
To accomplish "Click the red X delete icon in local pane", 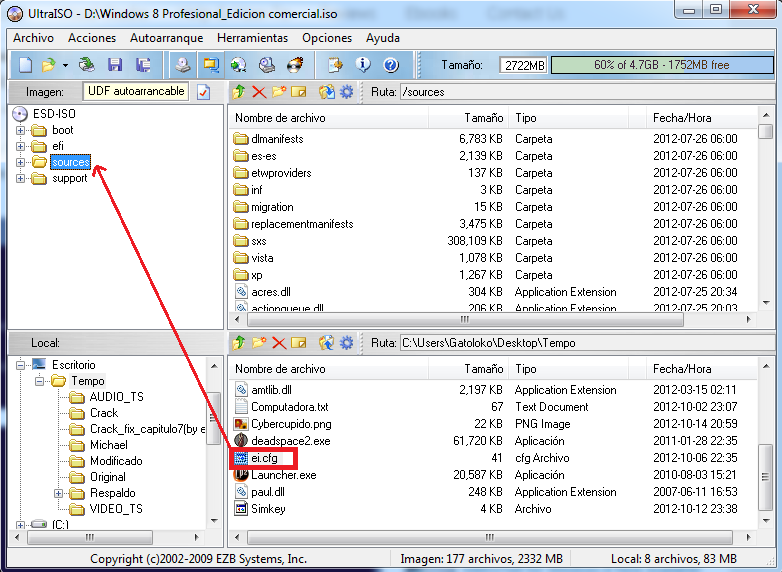I will tap(279, 343).
